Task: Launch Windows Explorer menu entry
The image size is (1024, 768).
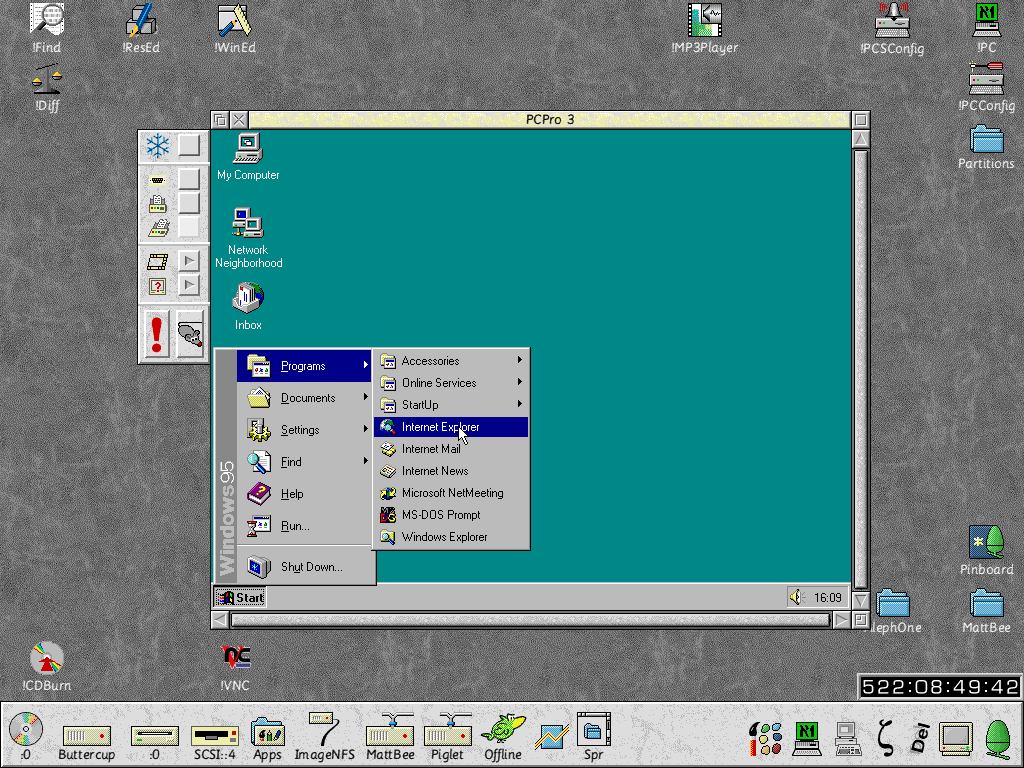Action: [x=451, y=537]
